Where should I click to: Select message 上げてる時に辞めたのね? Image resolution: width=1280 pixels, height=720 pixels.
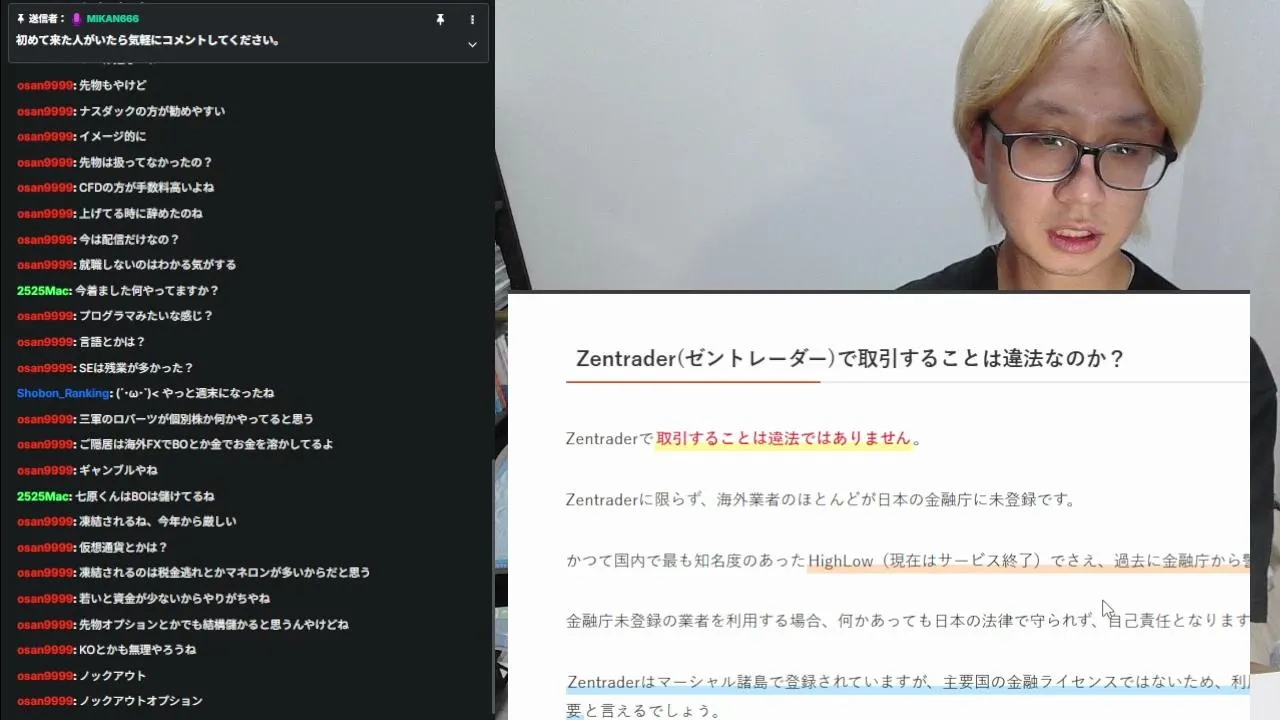(x=141, y=214)
